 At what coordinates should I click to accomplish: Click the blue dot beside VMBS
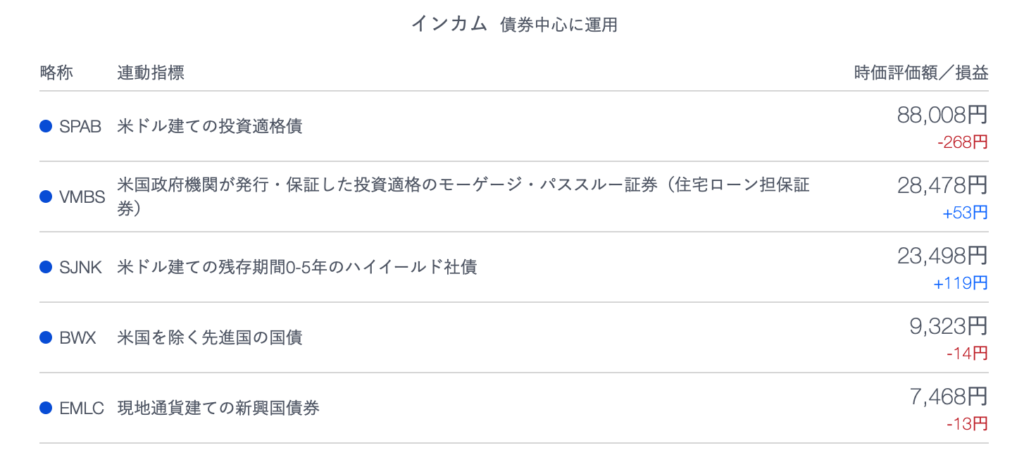(46, 196)
